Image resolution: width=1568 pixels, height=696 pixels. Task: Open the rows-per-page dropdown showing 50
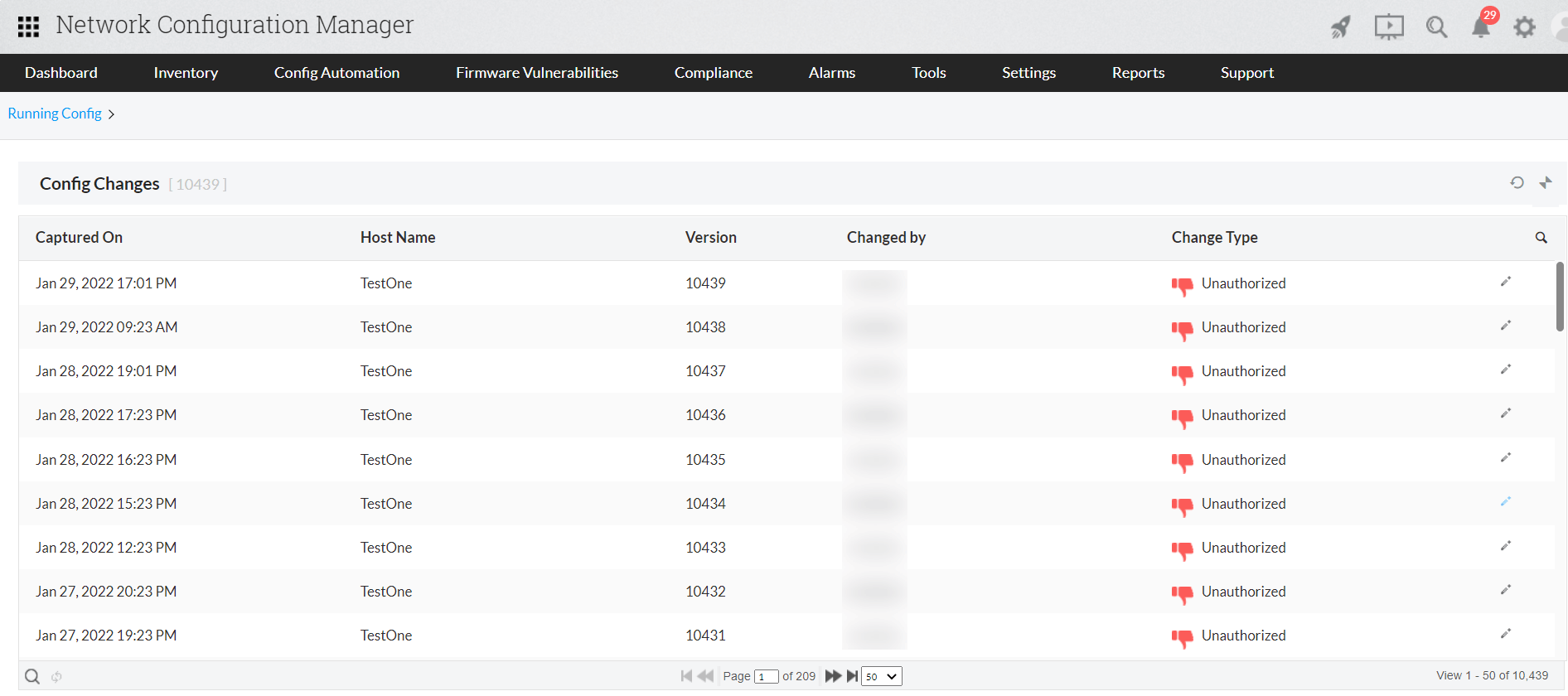(x=881, y=677)
